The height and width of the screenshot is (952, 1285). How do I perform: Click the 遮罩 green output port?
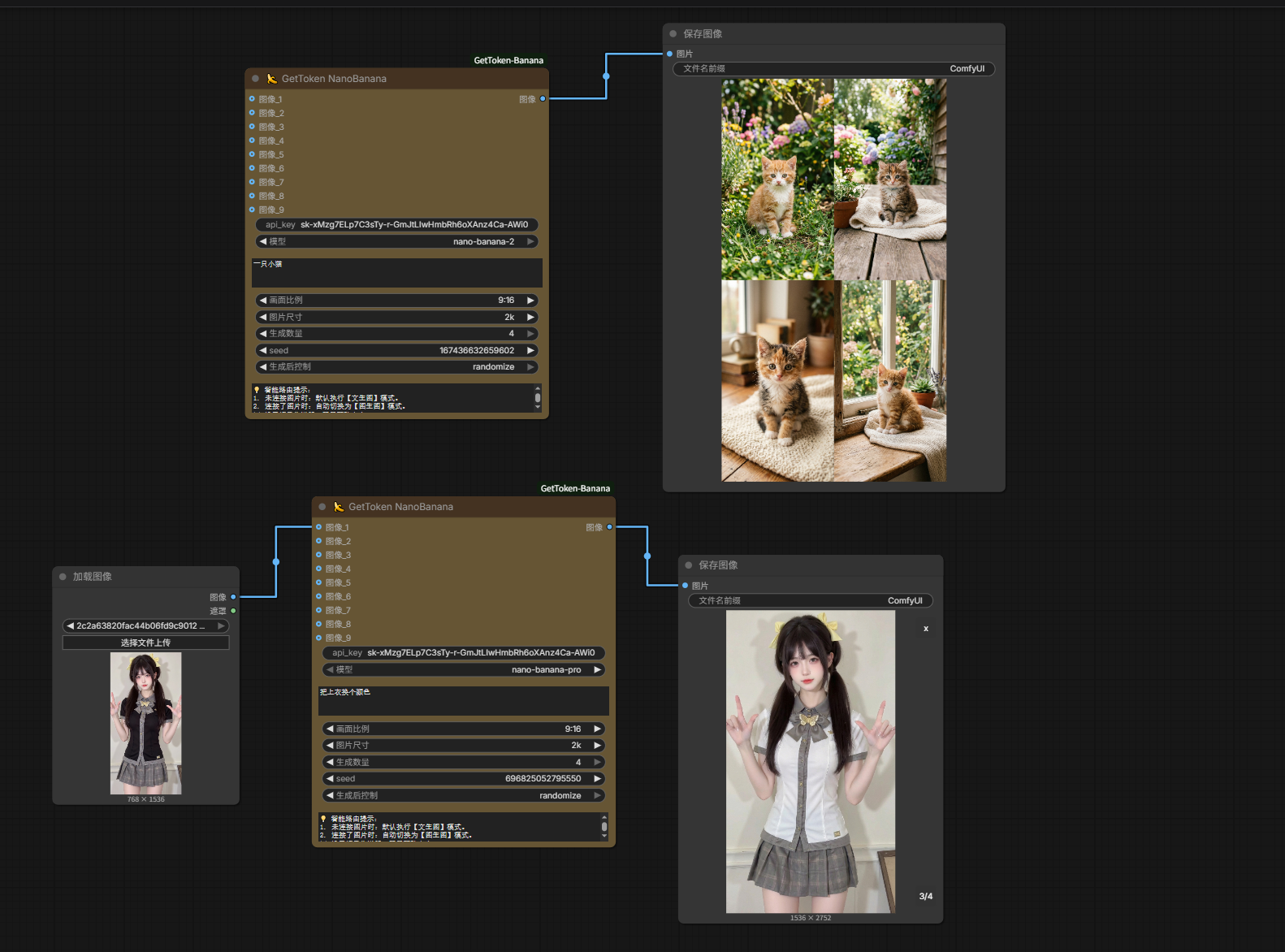pyautogui.click(x=233, y=611)
